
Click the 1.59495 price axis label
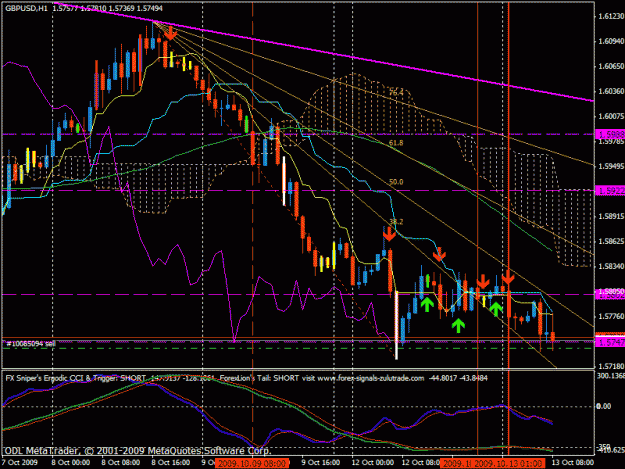[x=611, y=166]
